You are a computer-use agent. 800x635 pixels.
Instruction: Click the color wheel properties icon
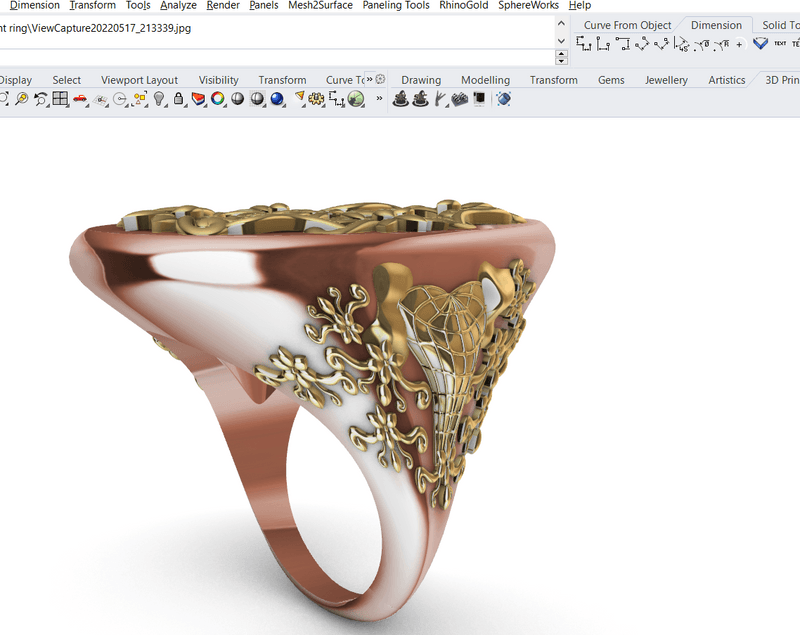click(218, 98)
